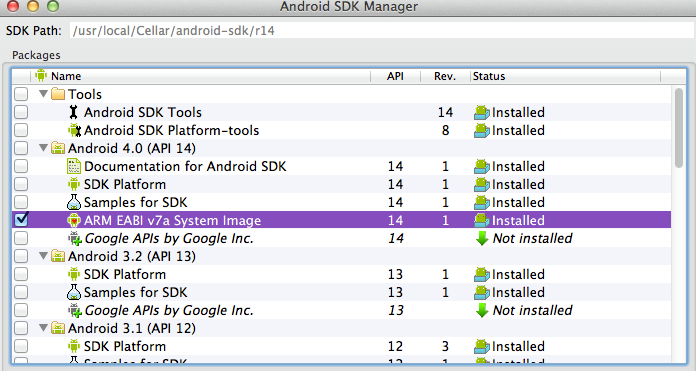Select the Android 3.2 (API 13) group checkbox
Screen dimensions: 696x371
(x=21, y=256)
